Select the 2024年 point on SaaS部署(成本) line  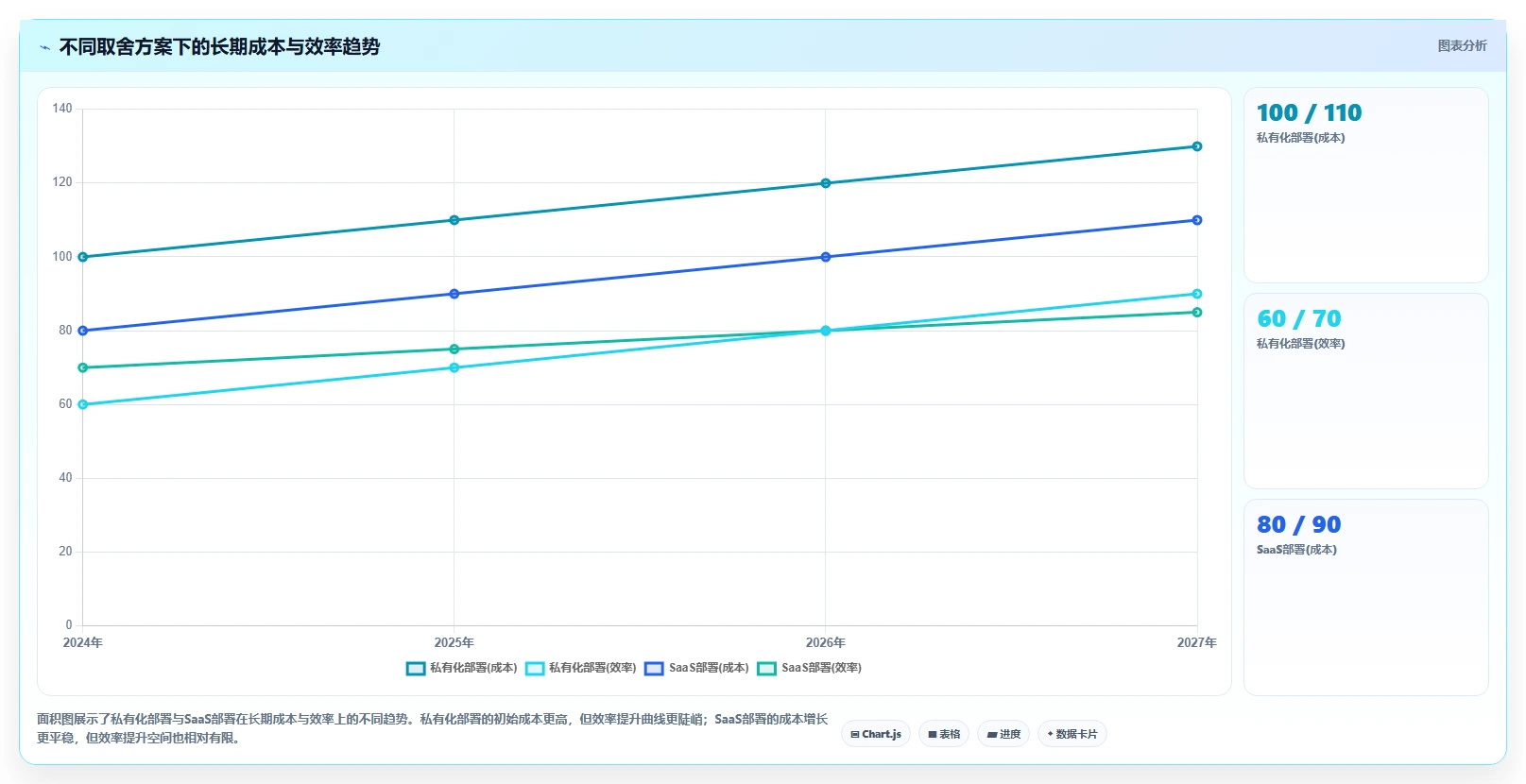coord(83,331)
